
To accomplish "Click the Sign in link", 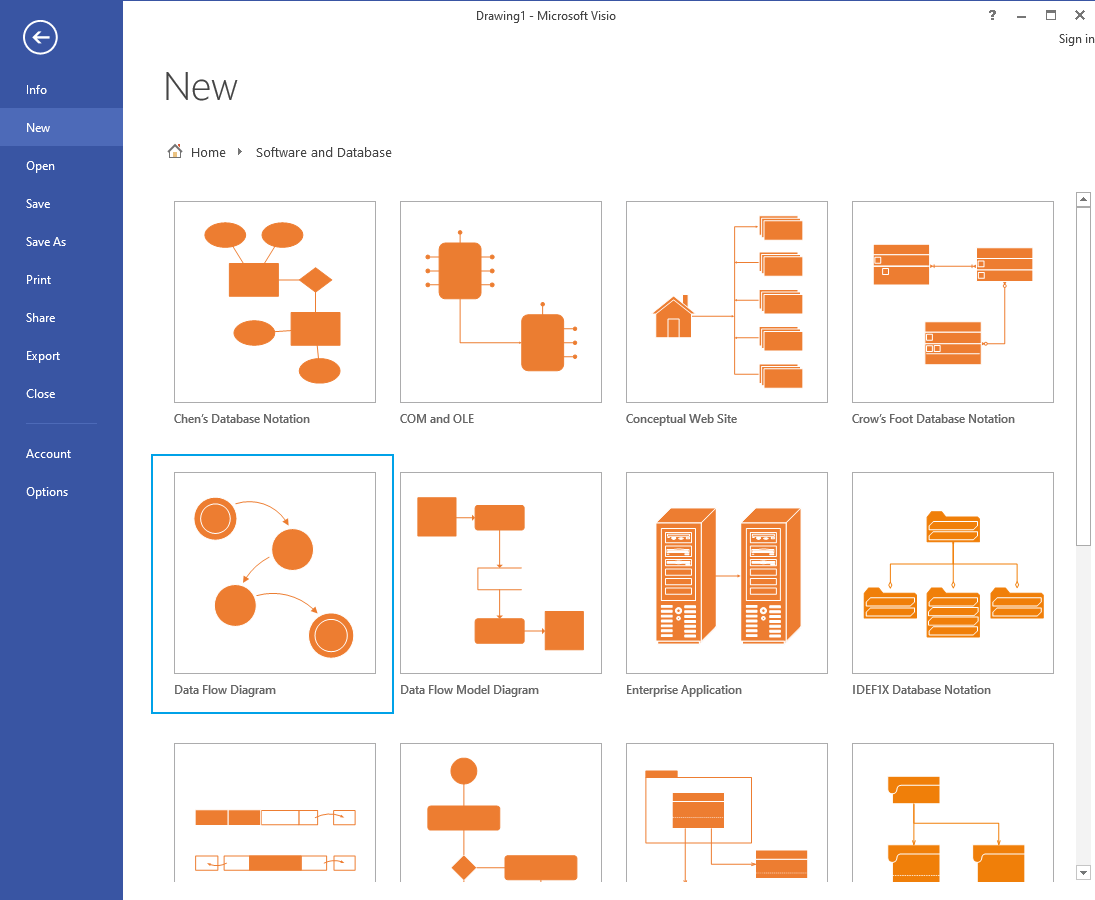I will (x=1076, y=39).
